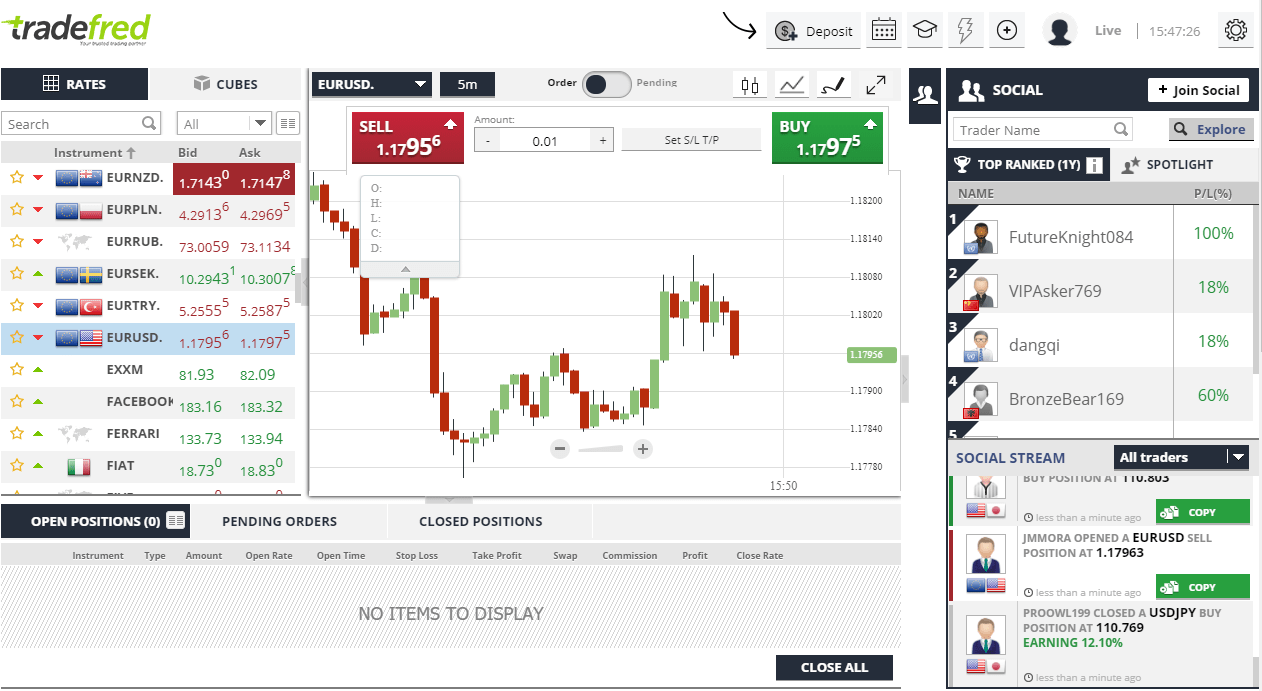Open the 5m timeframe selector

468,85
